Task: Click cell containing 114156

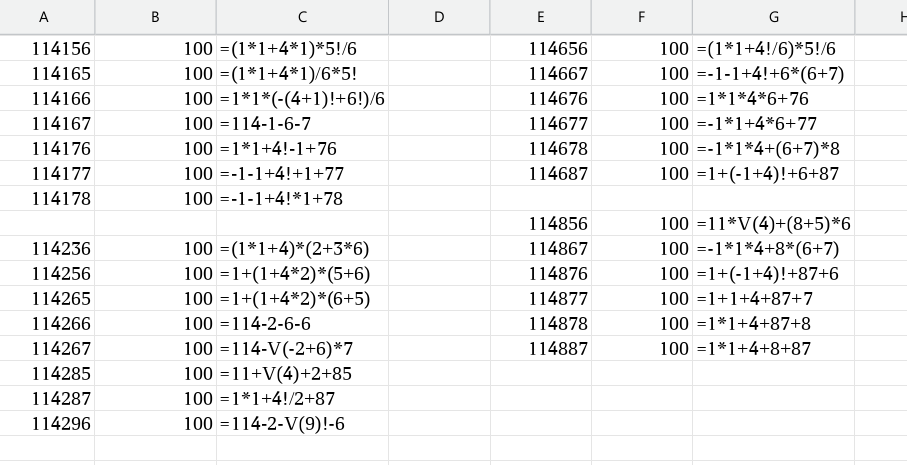Action: click(x=47, y=49)
